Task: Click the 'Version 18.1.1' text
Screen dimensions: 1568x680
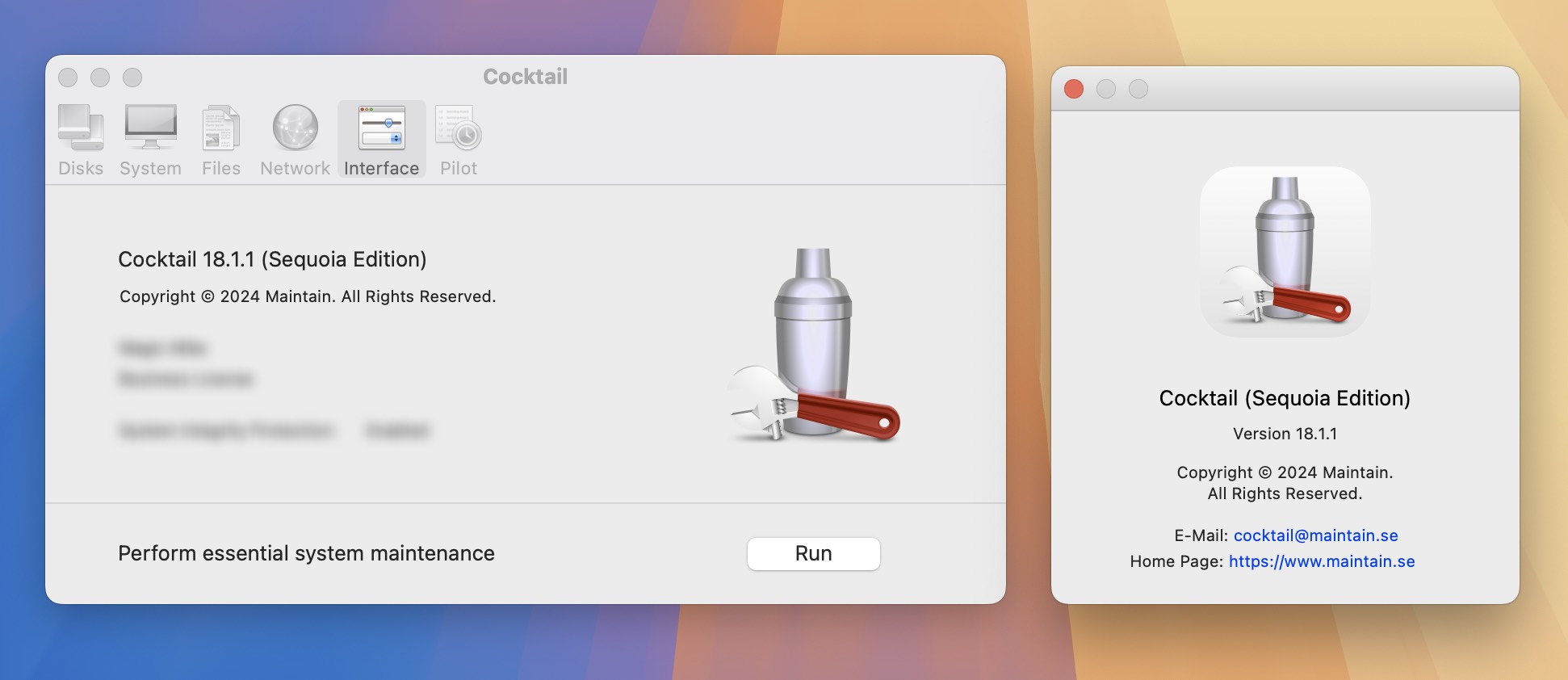Action: (x=1285, y=434)
